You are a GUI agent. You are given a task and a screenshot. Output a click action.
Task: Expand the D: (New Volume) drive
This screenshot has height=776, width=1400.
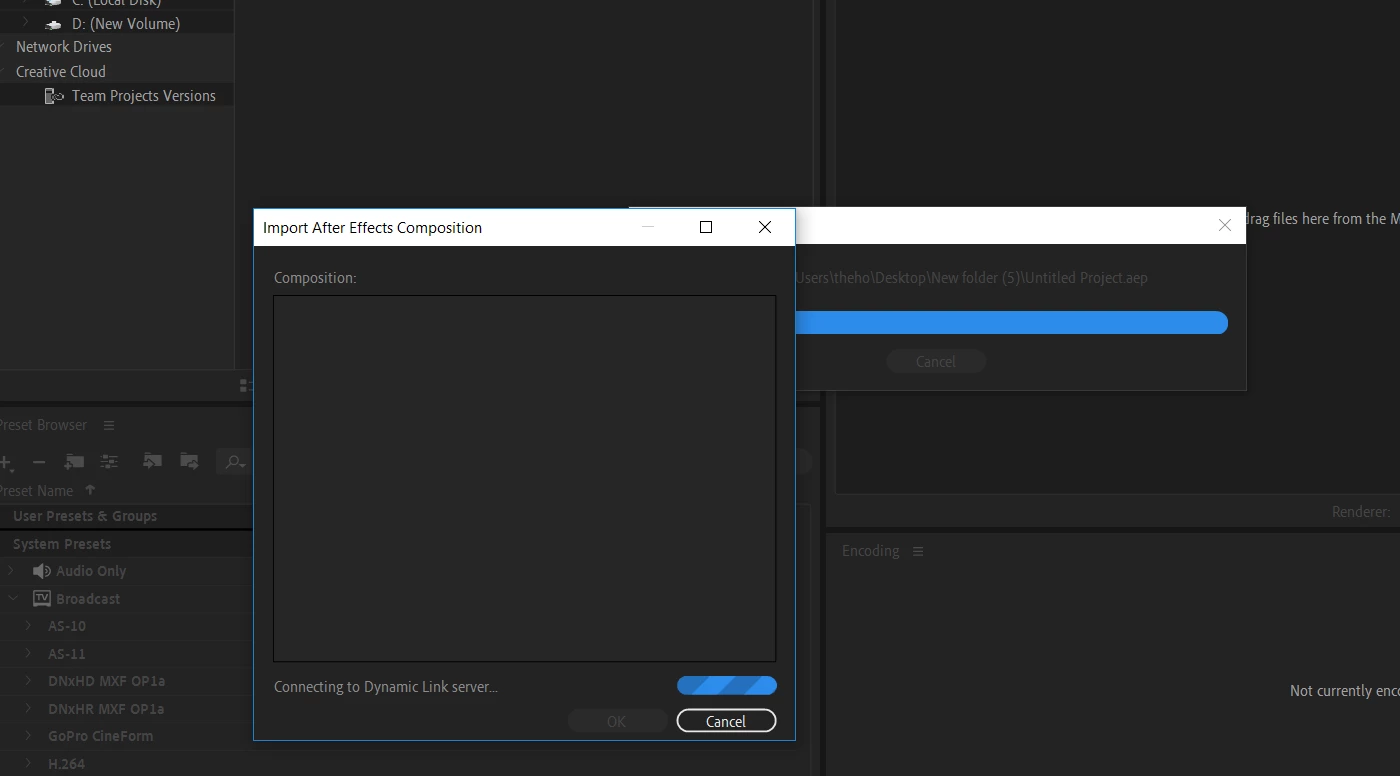coord(25,22)
